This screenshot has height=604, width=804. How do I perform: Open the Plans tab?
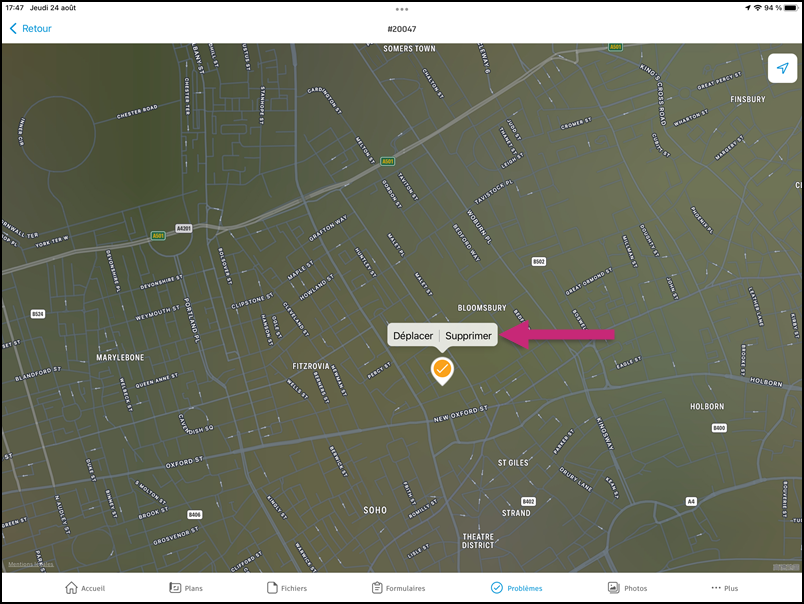point(186,588)
